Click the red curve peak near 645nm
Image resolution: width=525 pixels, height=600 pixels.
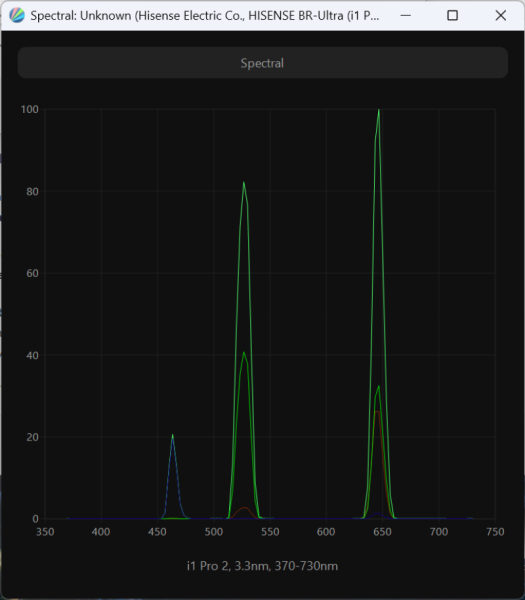(377, 412)
